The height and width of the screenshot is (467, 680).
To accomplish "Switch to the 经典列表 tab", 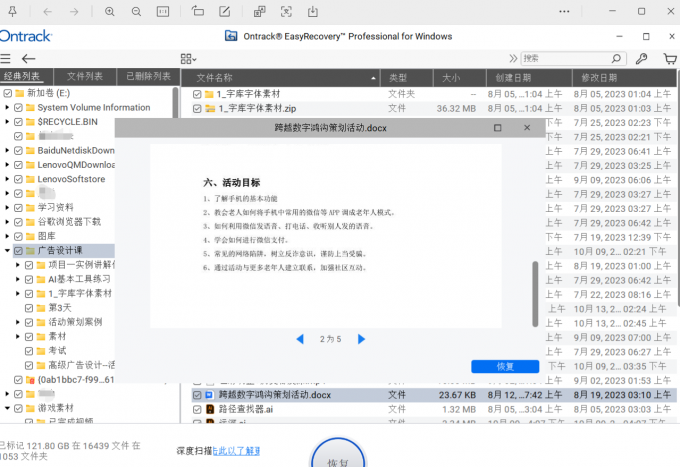I will [x=26, y=77].
